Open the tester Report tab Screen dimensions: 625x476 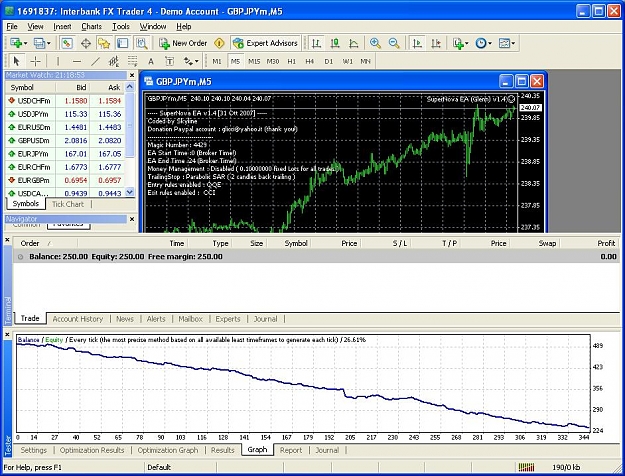click(291, 450)
